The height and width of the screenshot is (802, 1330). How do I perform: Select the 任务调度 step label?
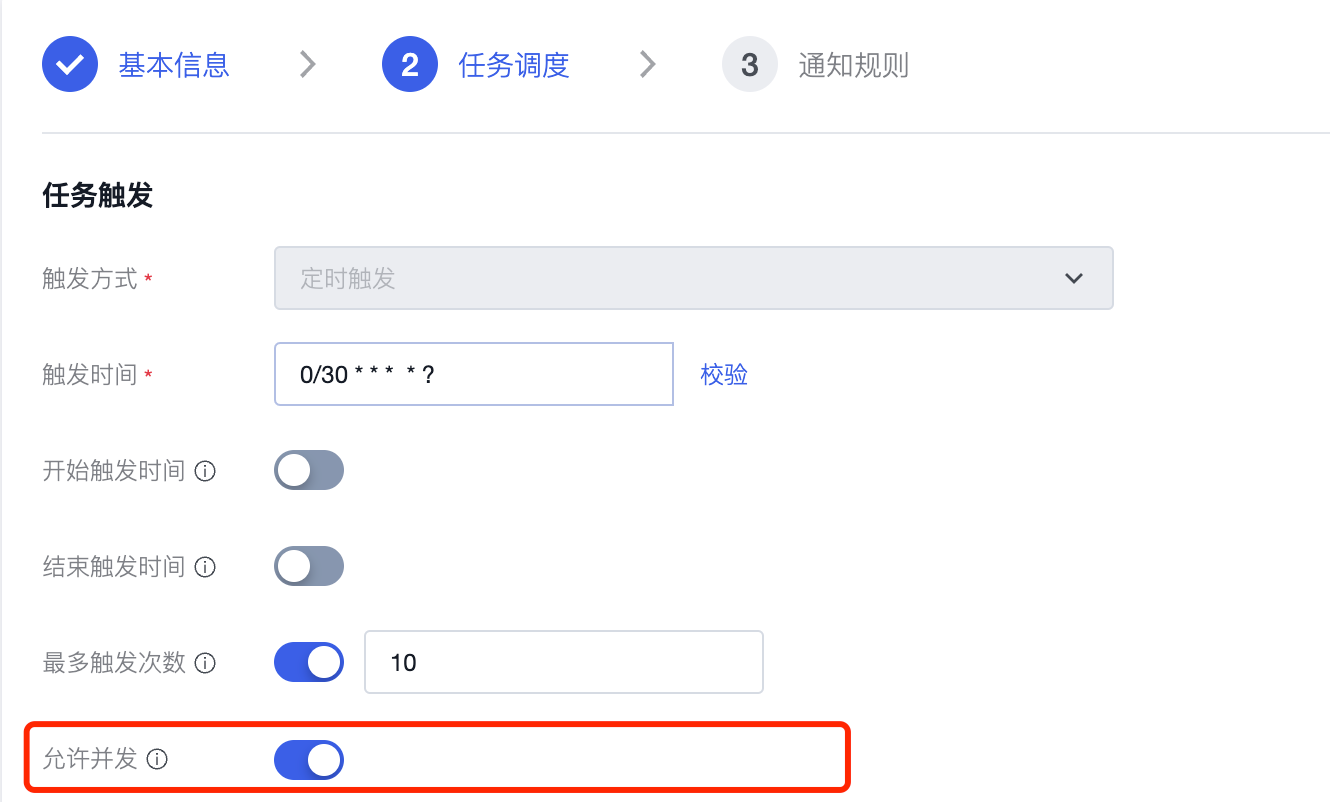(x=514, y=66)
